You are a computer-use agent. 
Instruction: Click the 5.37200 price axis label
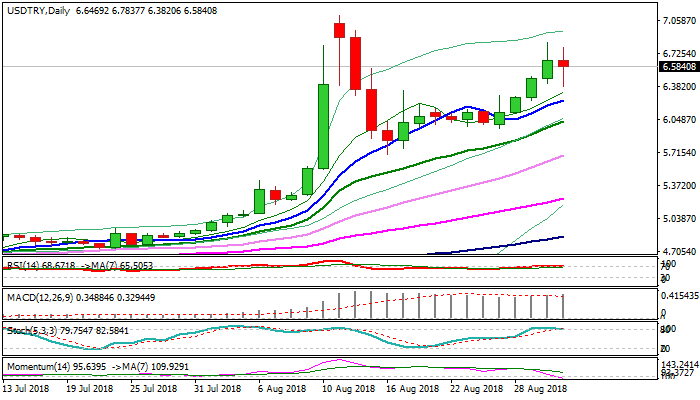tap(678, 186)
